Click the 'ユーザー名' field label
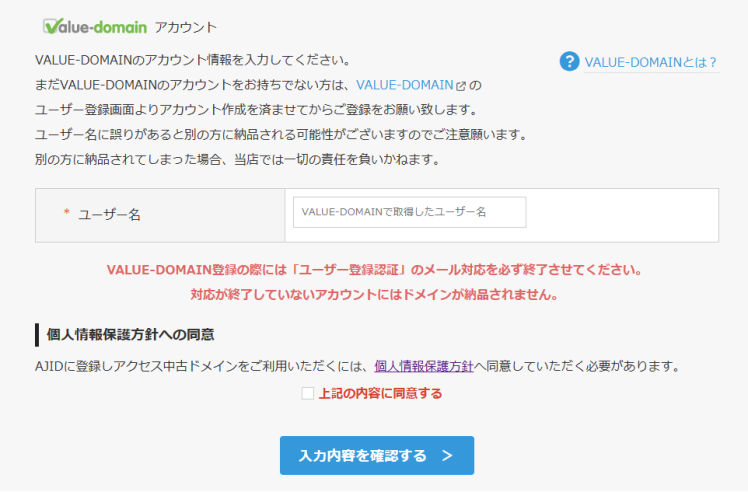This screenshot has height=492, width=748. point(109,215)
